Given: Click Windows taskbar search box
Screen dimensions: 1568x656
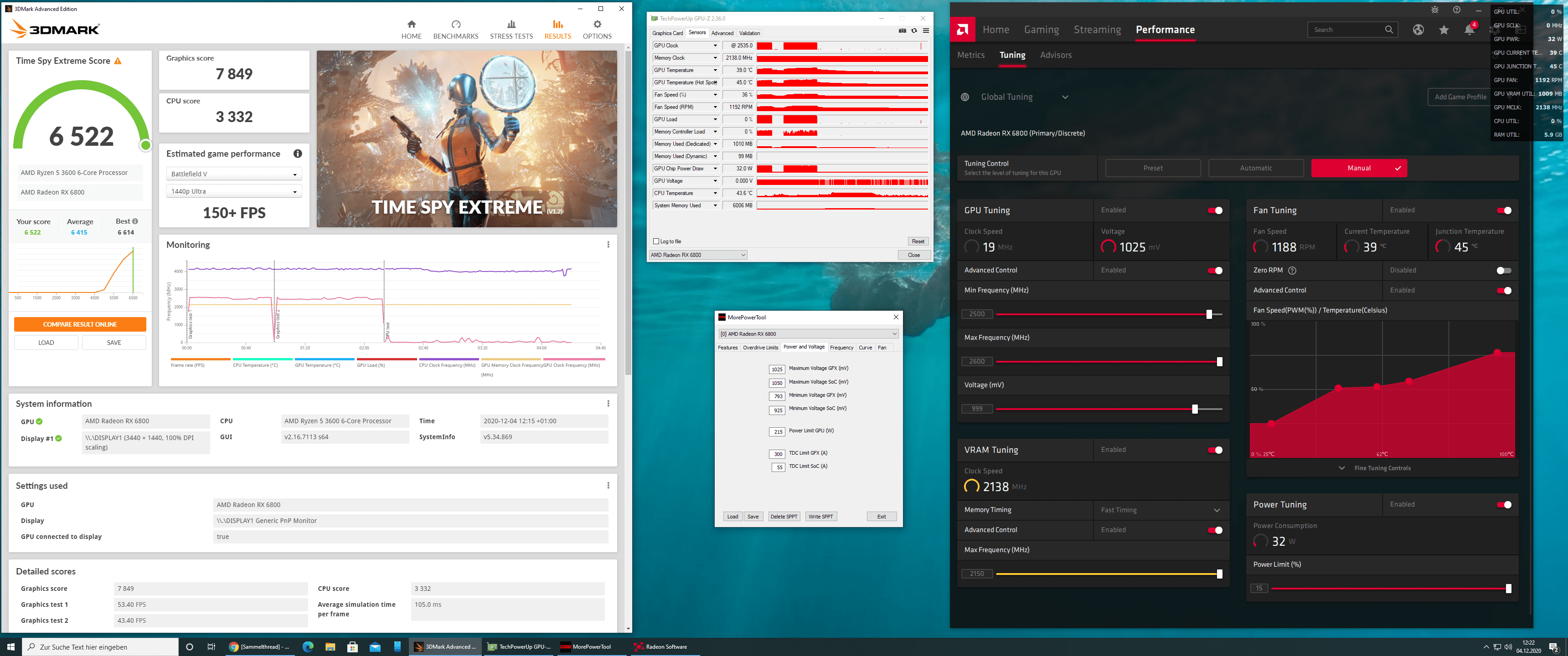Looking at the screenshot, I should (100, 647).
